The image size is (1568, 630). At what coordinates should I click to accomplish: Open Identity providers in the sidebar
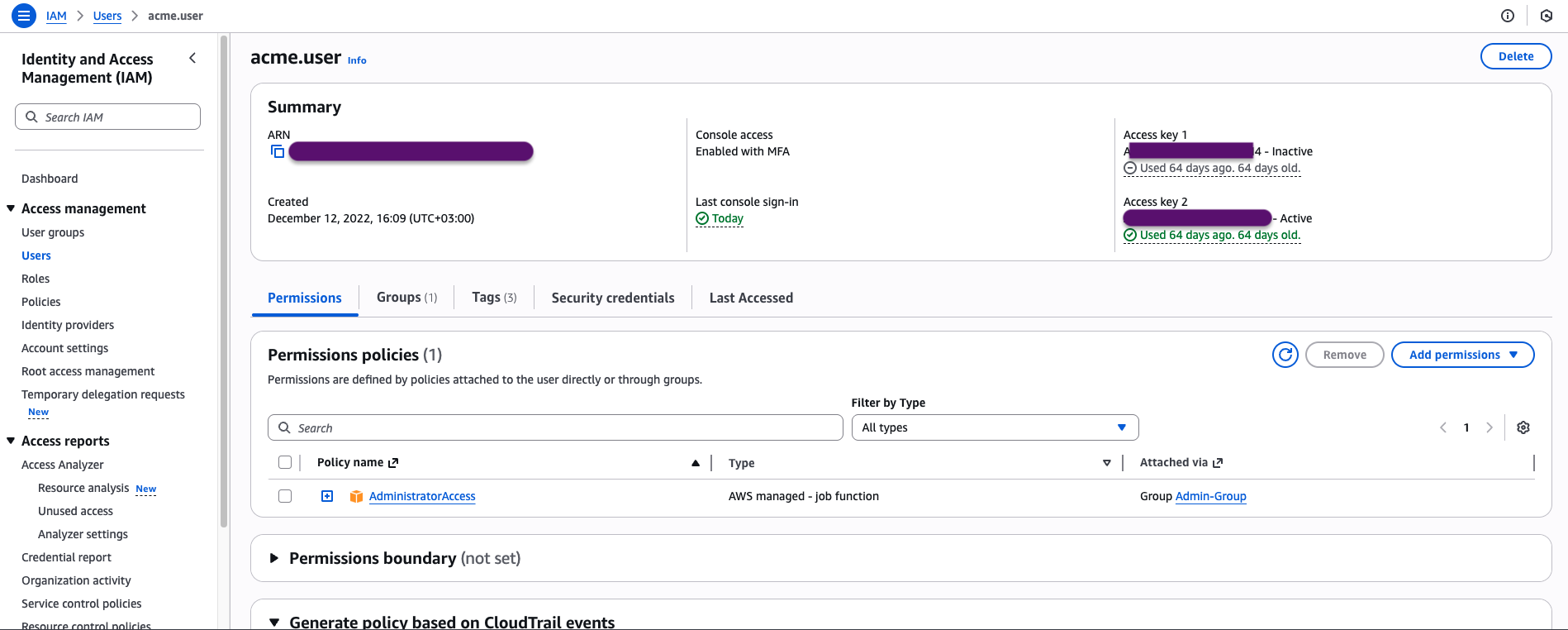68,325
